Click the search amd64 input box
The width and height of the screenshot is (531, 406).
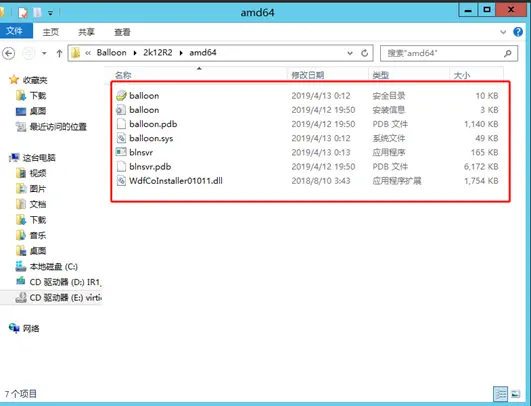pyautogui.click(x=449, y=53)
